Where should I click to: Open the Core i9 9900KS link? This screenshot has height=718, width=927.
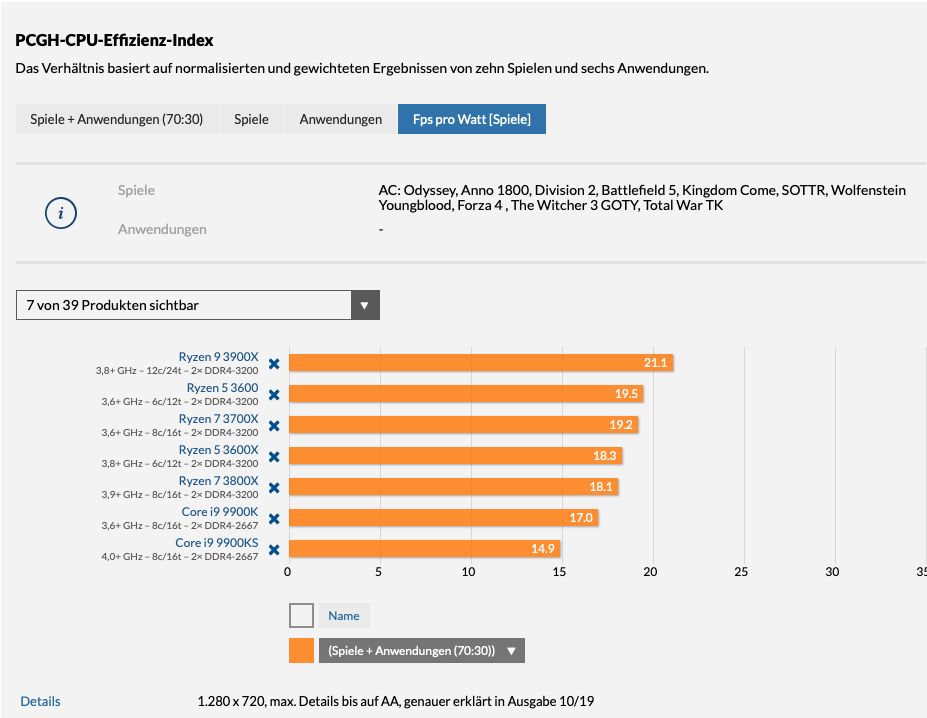click(x=217, y=542)
